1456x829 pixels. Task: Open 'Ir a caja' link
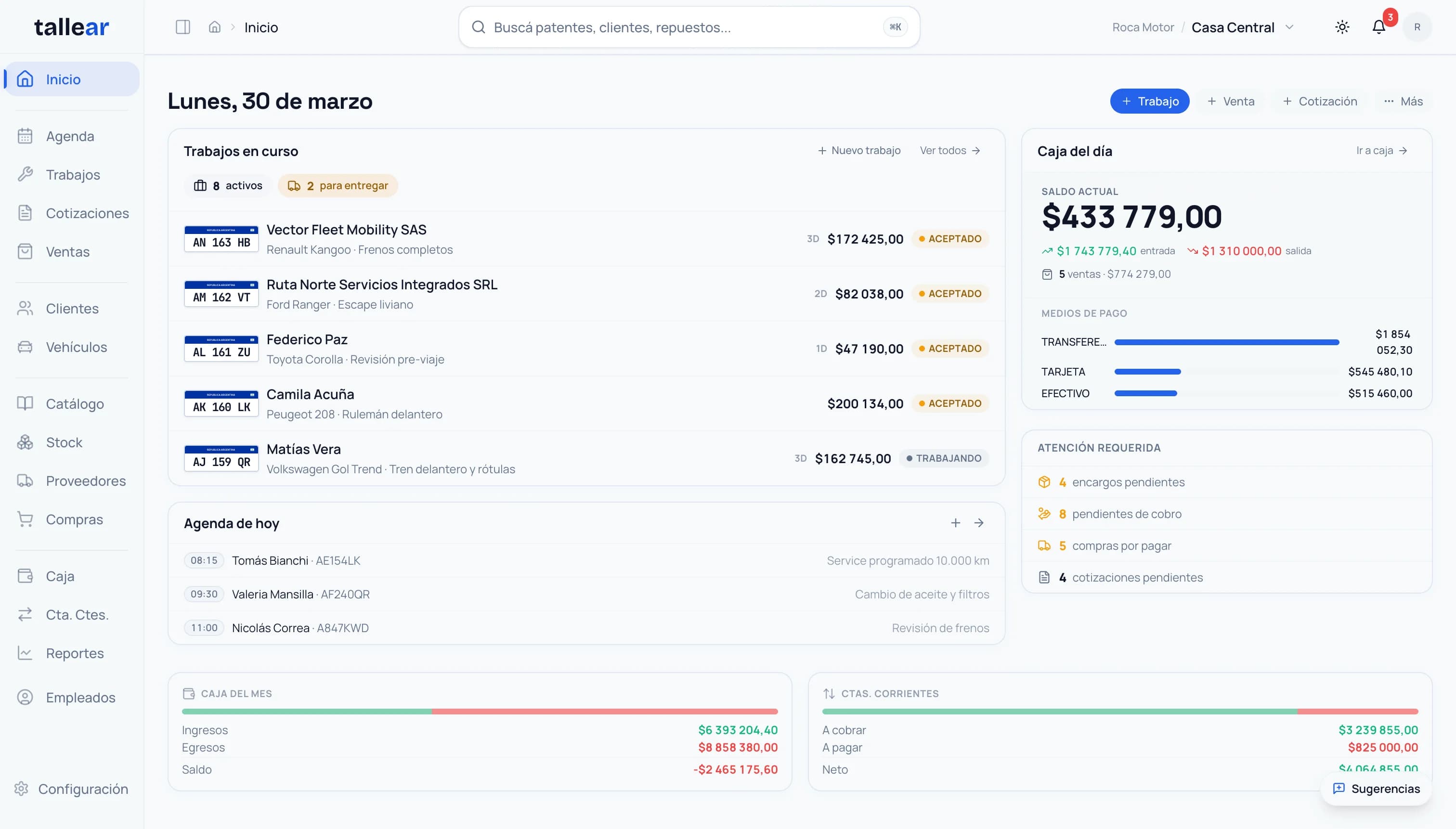click(1381, 150)
